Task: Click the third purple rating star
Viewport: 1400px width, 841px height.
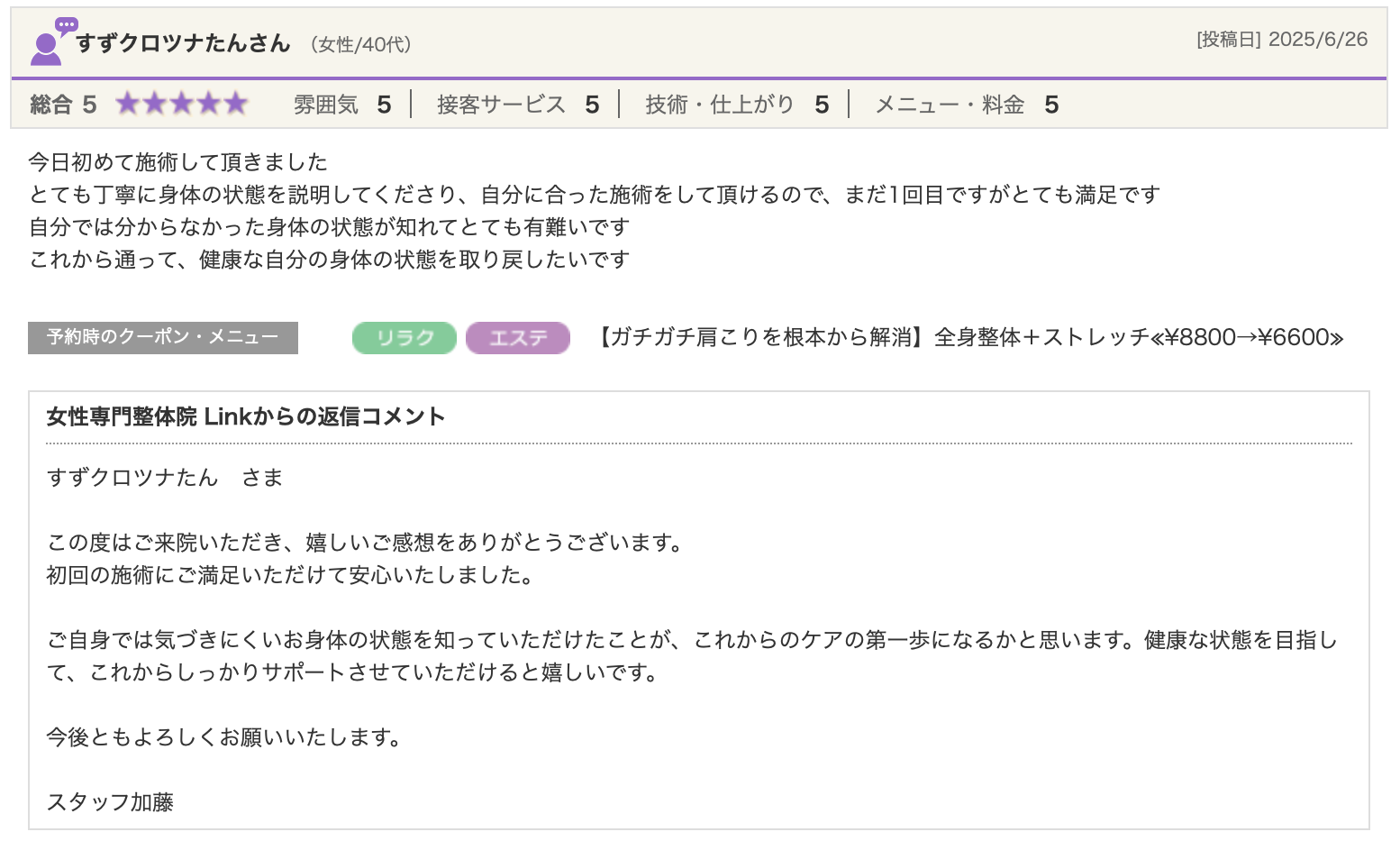Action: coord(182,104)
